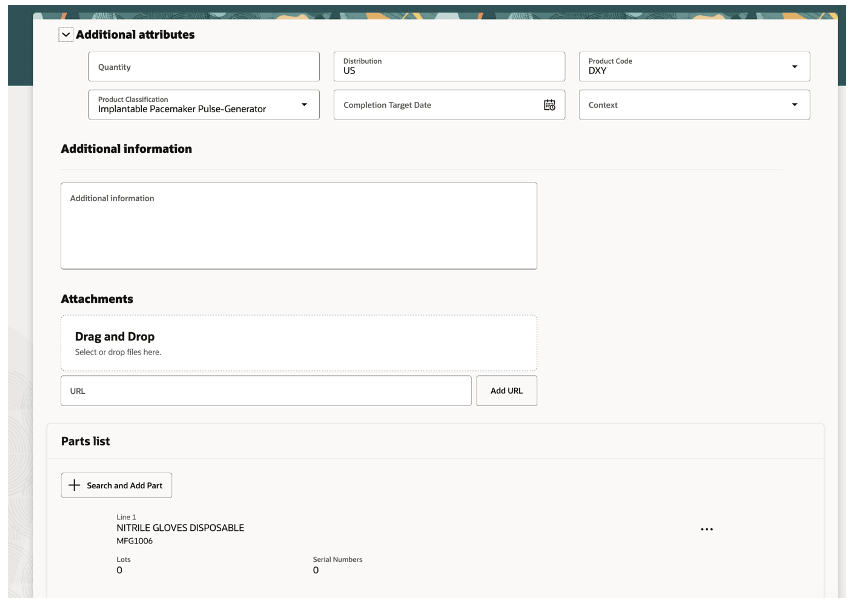Click the Distribution field showing US
The height and width of the screenshot is (602, 854).
tap(449, 66)
